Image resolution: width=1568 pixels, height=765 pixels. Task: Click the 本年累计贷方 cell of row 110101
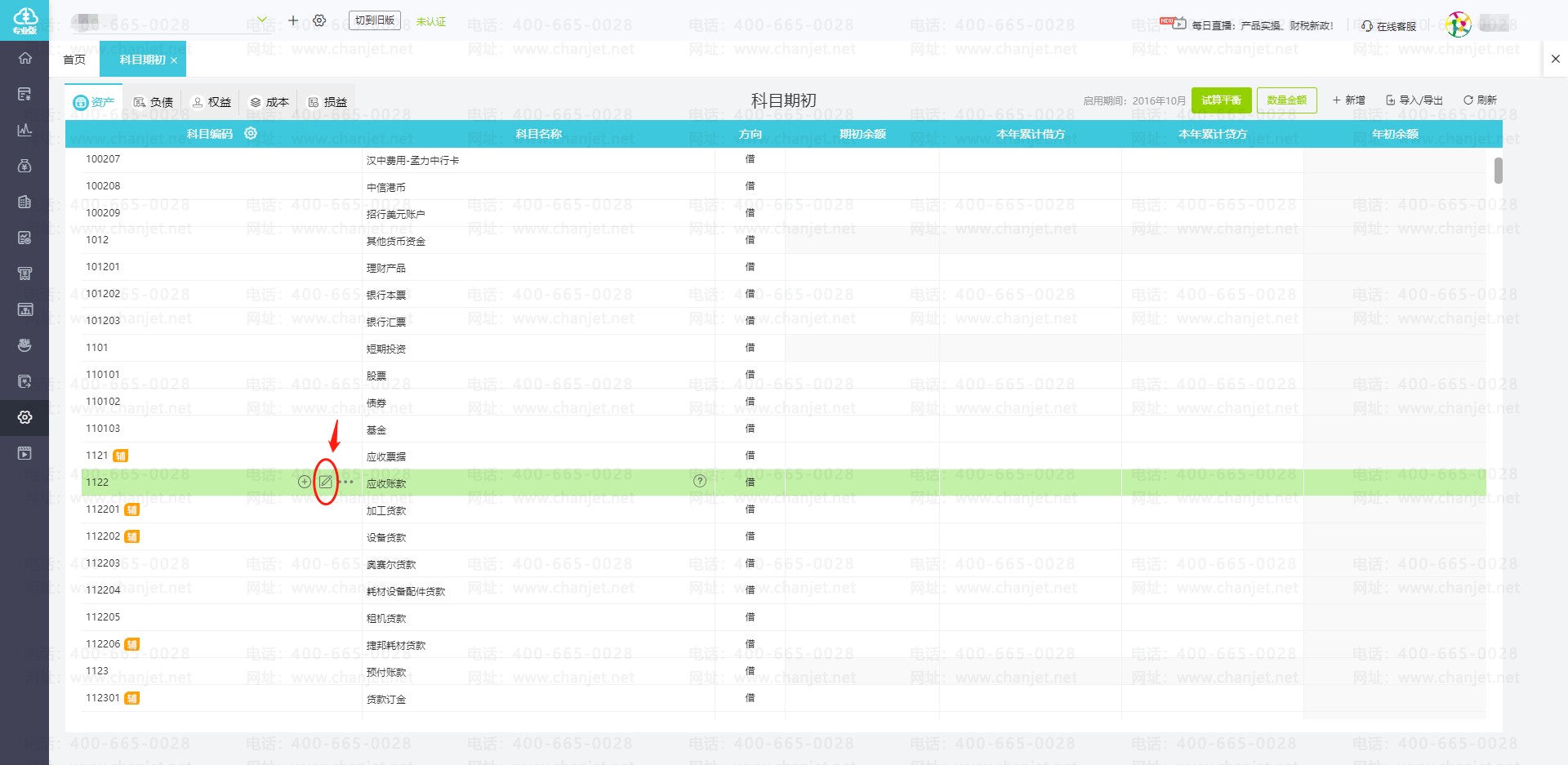click(x=1213, y=375)
